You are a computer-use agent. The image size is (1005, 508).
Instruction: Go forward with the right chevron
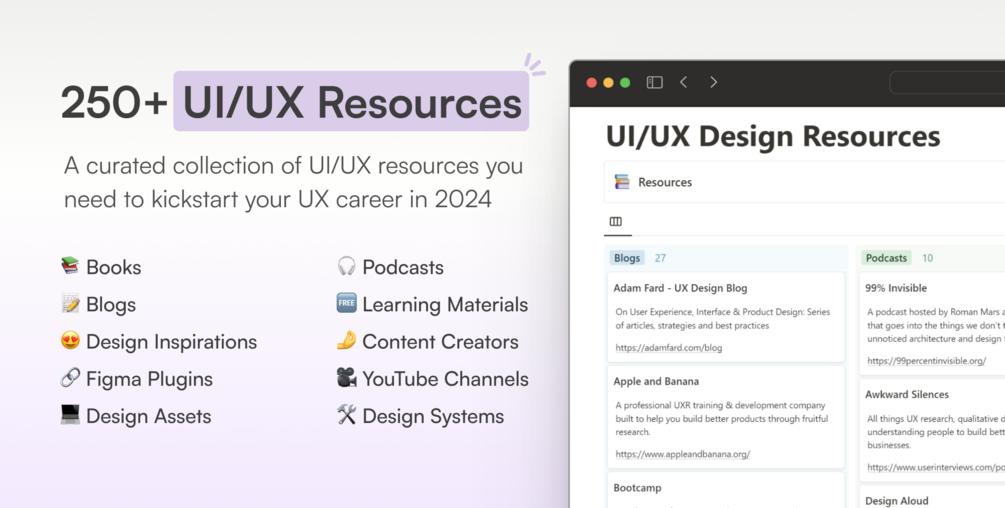coord(713,82)
